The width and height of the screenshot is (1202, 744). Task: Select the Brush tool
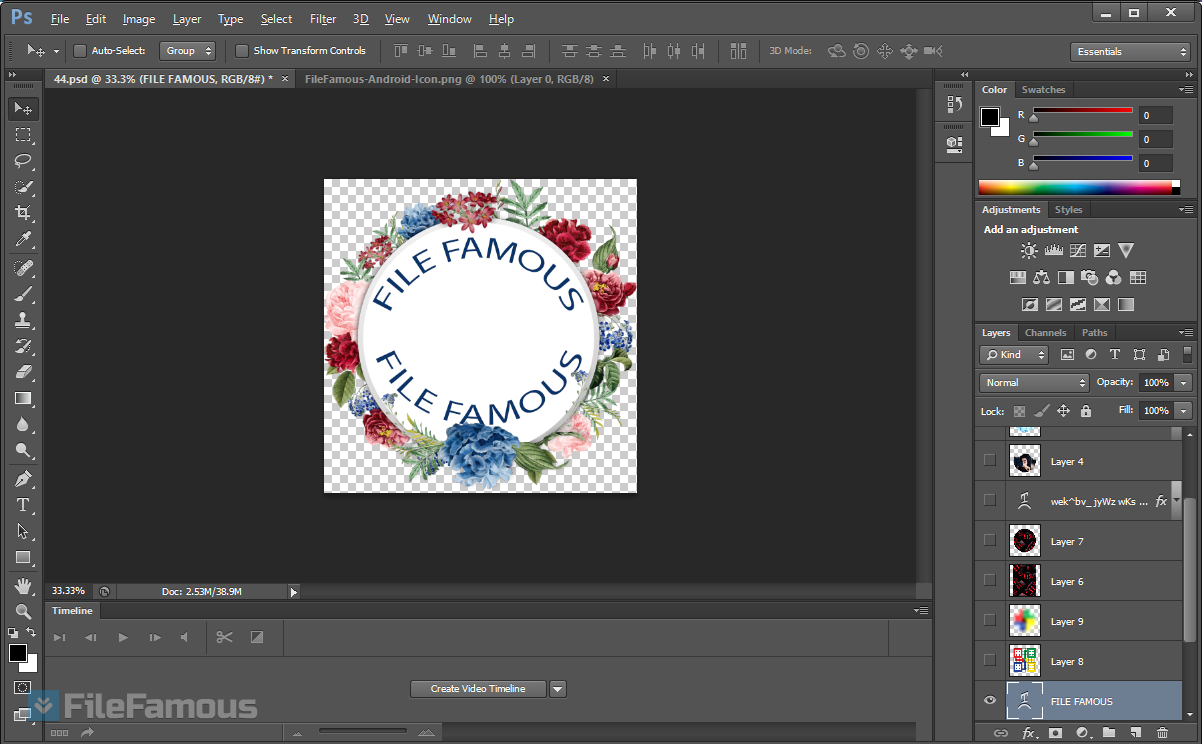pos(24,294)
